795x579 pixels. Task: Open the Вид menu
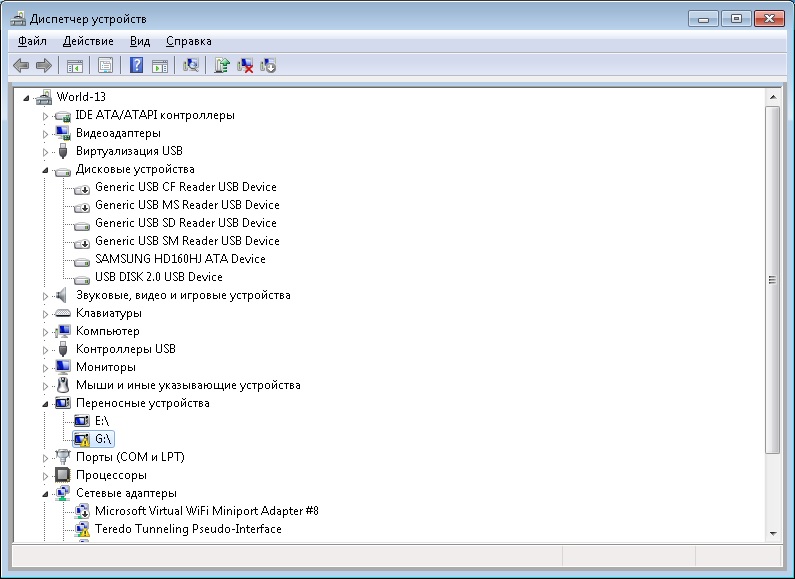pos(140,41)
